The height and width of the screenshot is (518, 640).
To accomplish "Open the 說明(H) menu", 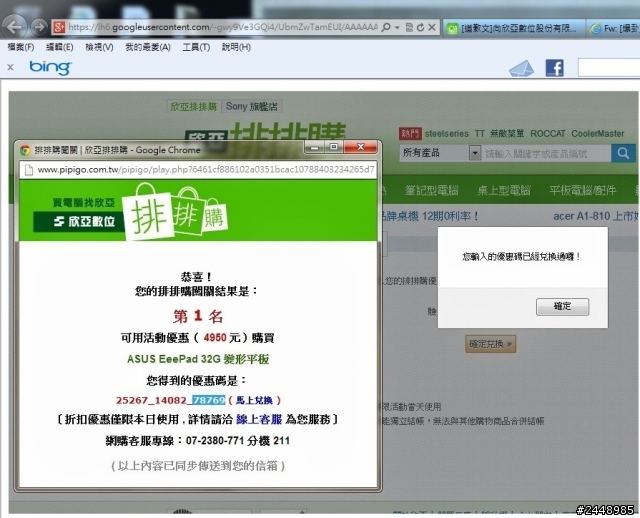I will [x=236, y=47].
